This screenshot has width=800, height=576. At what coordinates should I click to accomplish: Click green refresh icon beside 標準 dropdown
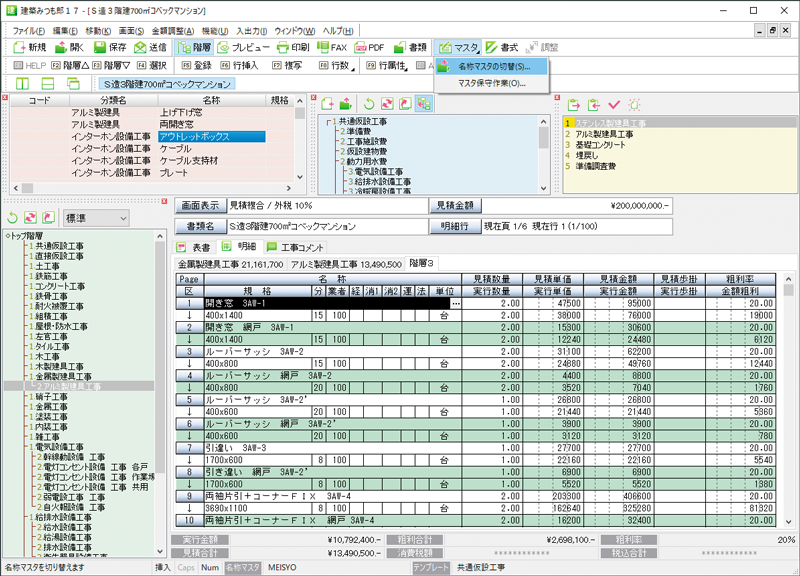click(12, 218)
